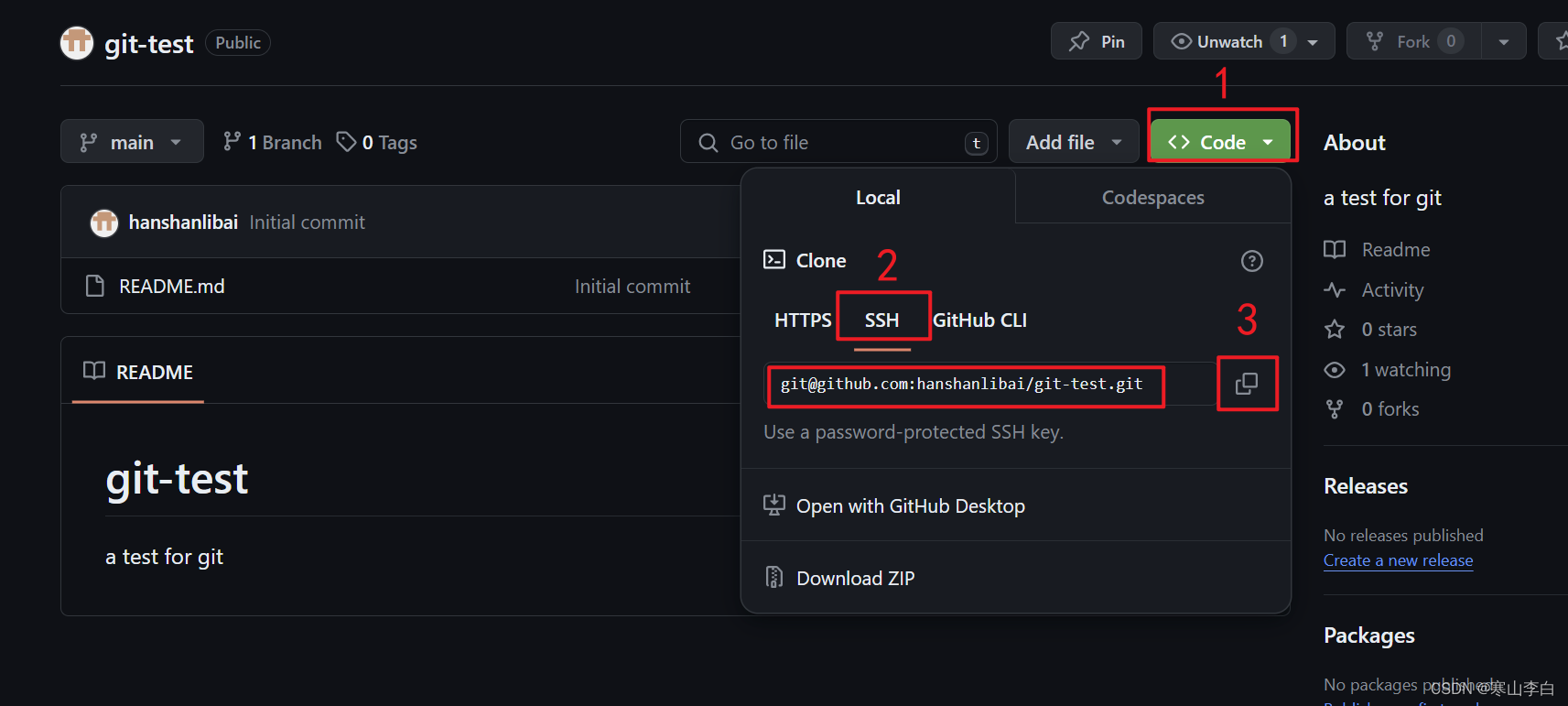Click the fork icon beside 0 forks

1335,408
